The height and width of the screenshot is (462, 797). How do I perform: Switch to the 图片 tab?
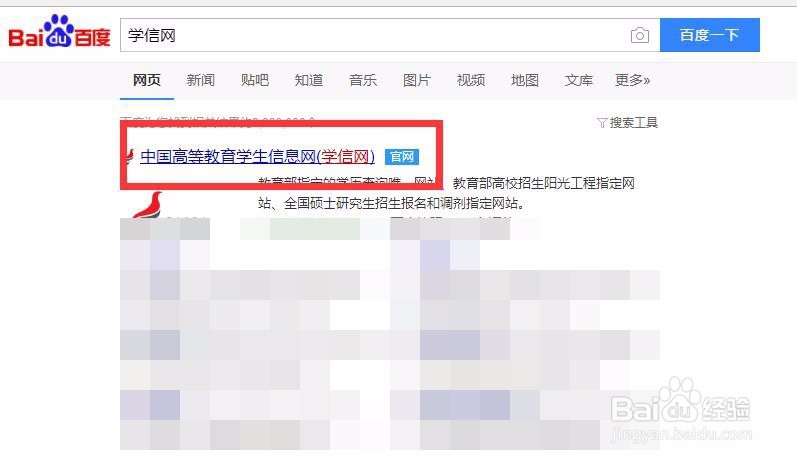coord(417,80)
